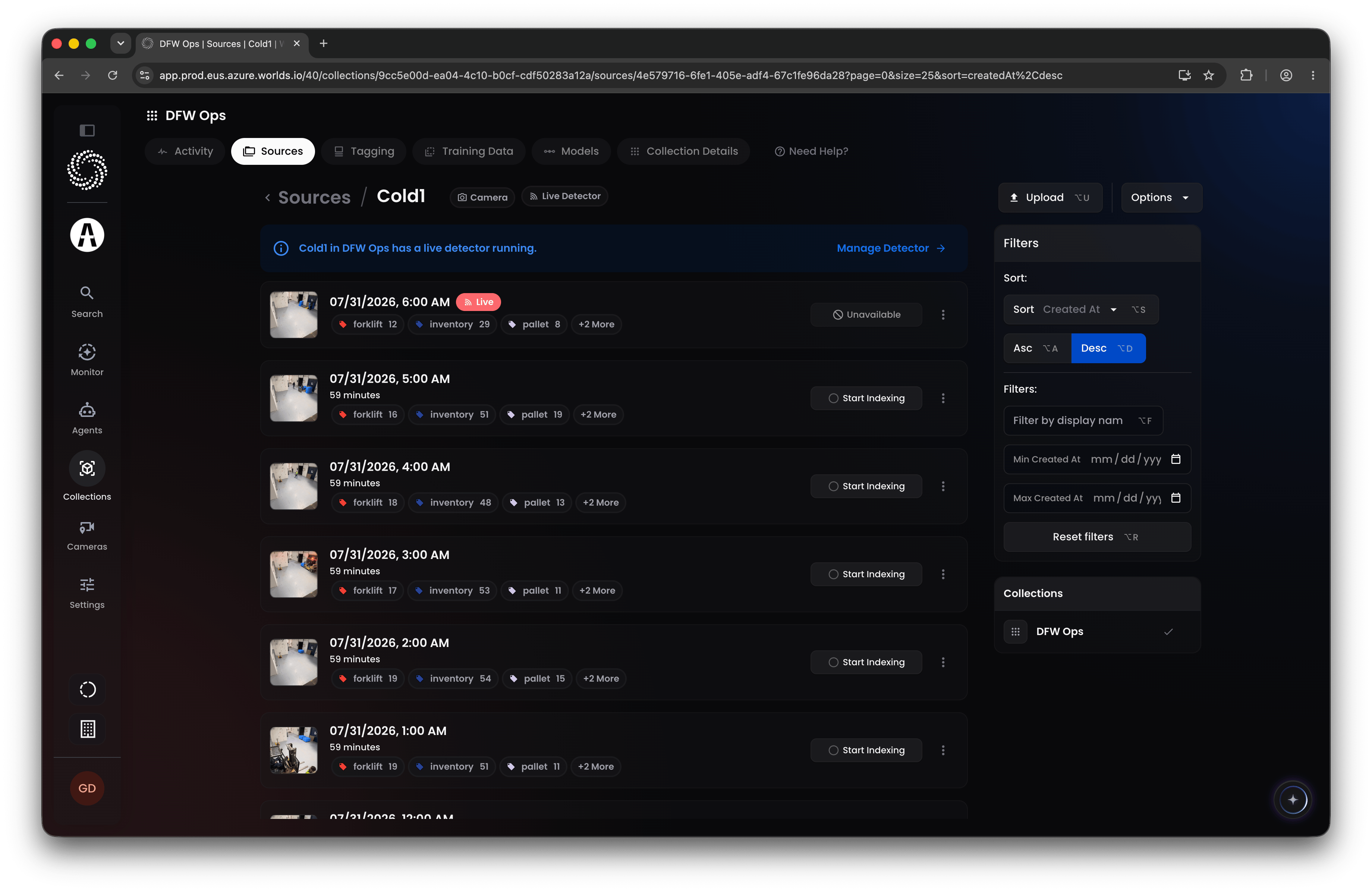Open calendar picker for Max Created At
The image size is (1372, 892).
point(1176,497)
